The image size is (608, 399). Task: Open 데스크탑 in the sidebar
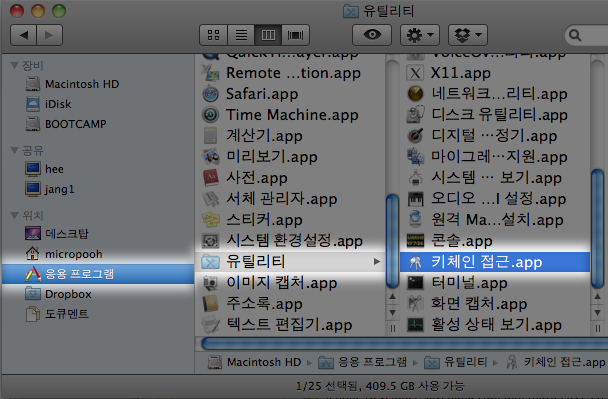[57, 233]
